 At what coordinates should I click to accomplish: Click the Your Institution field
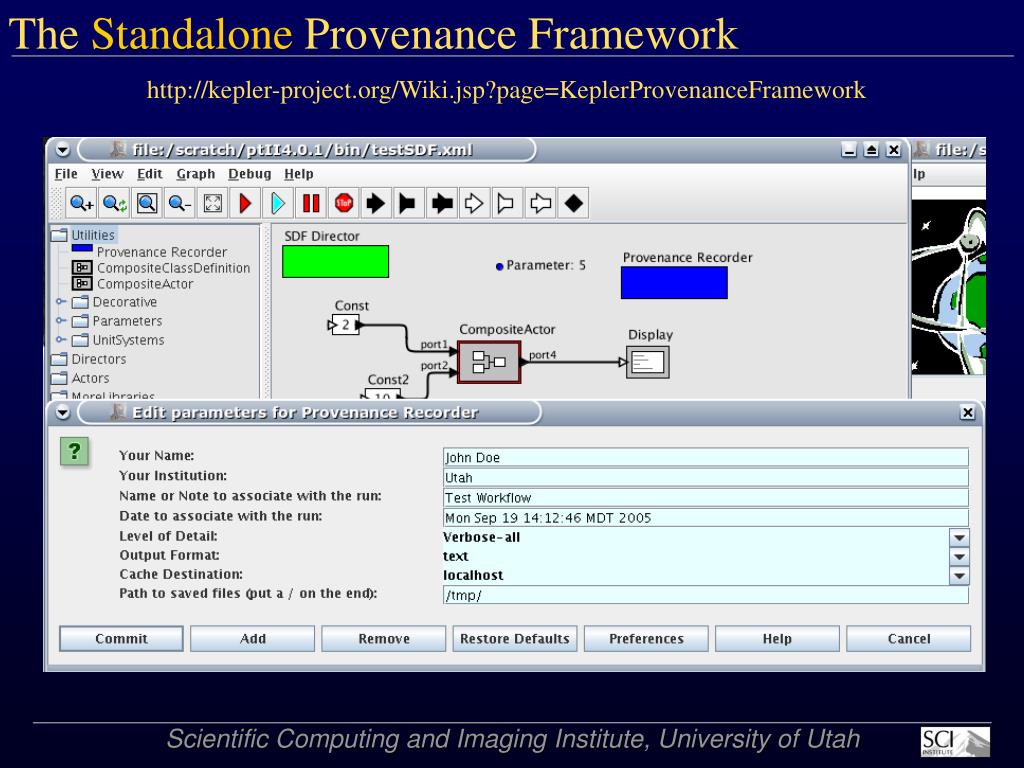705,478
